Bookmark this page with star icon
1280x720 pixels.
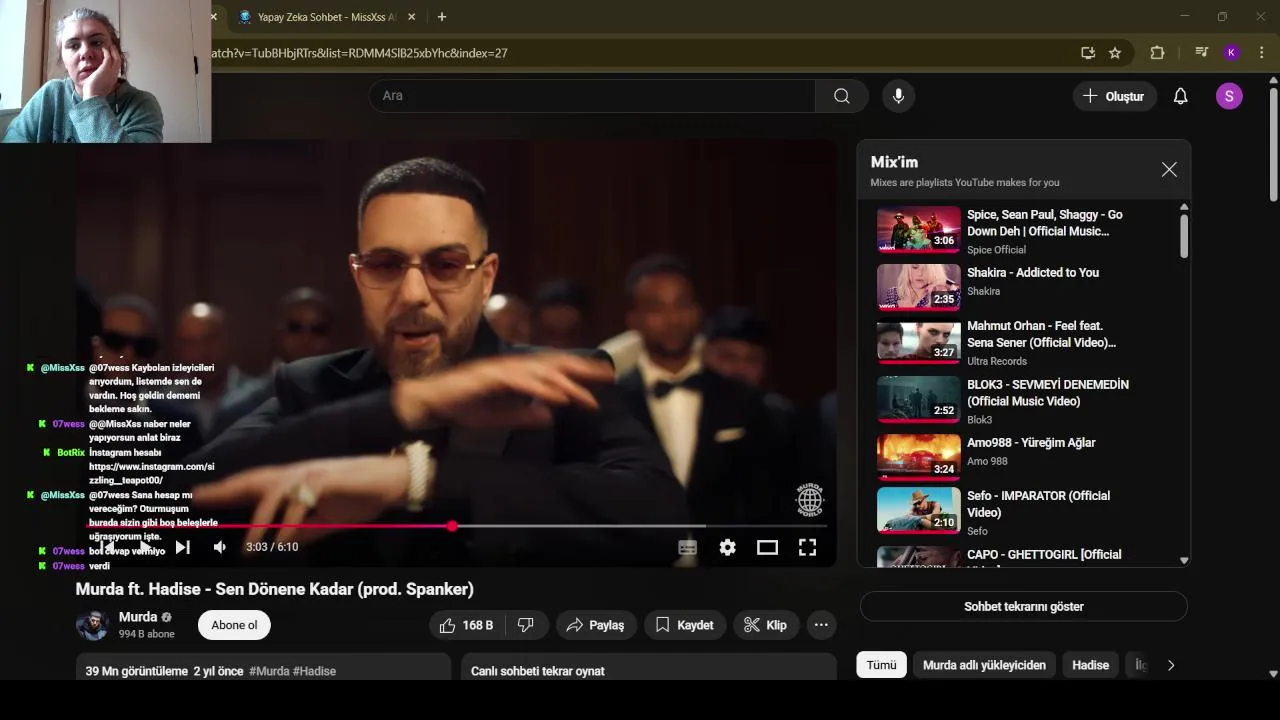(x=1115, y=53)
